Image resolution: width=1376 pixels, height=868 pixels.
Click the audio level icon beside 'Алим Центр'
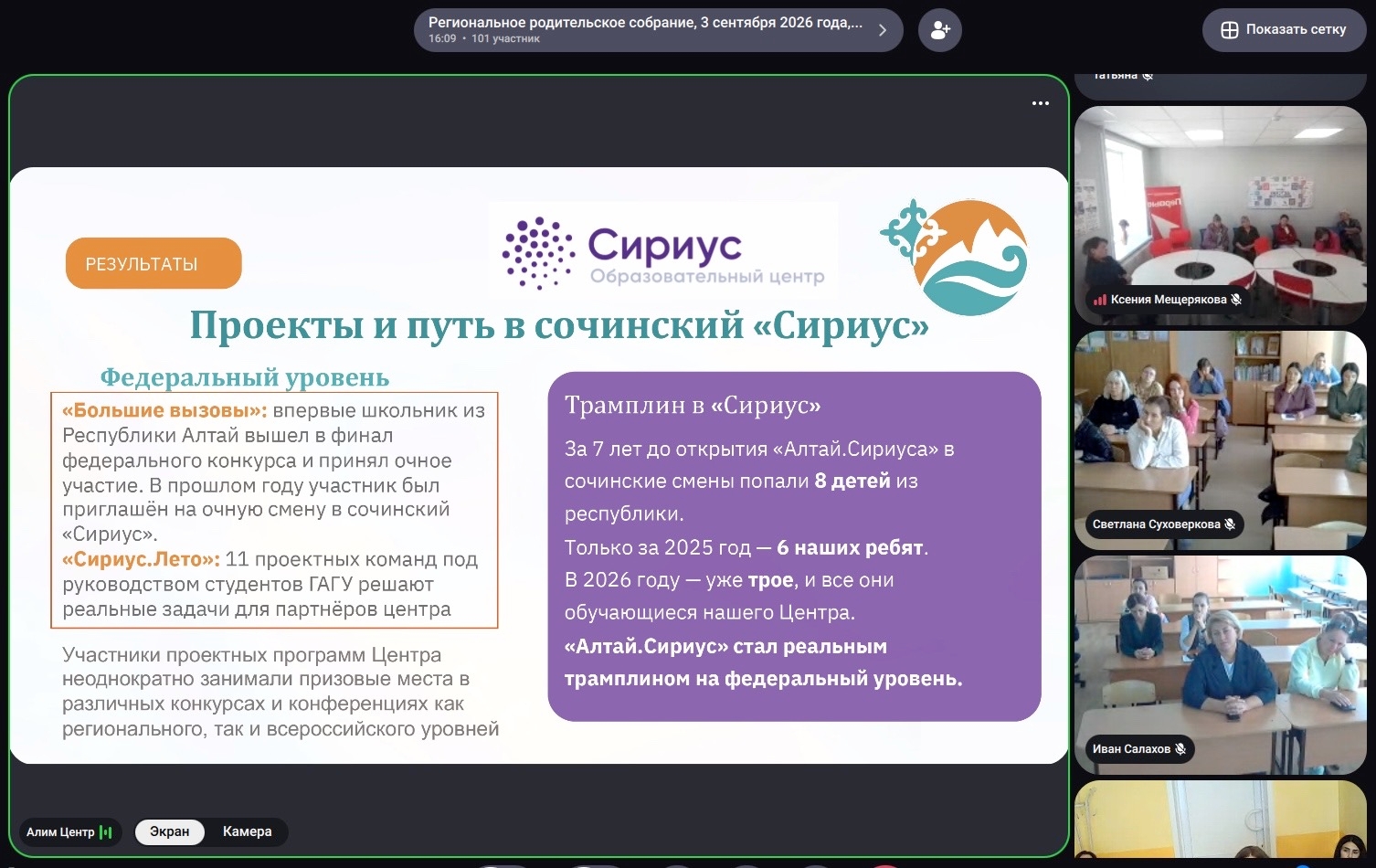[106, 832]
